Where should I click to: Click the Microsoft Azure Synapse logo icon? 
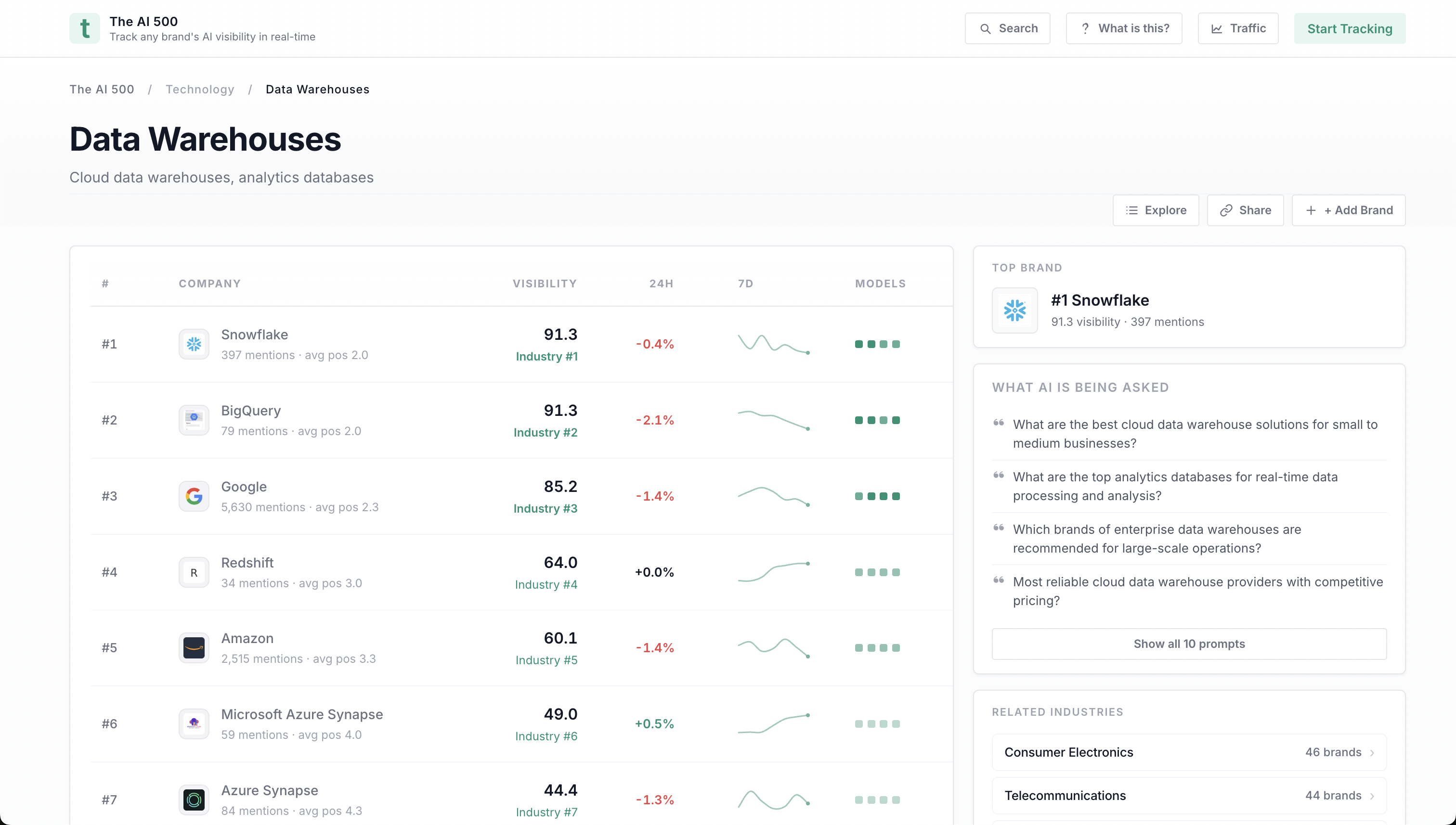(194, 723)
